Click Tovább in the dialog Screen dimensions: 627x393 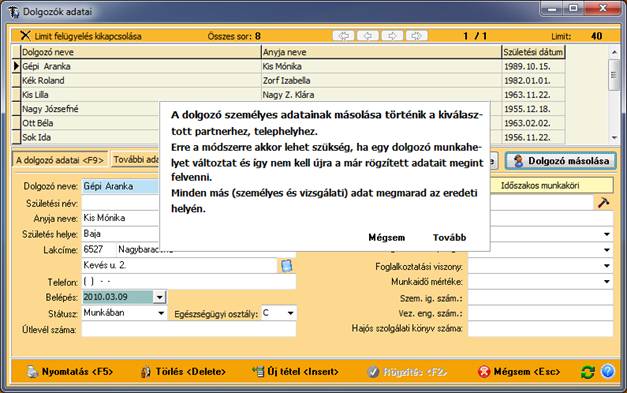pyautogui.click(x=449, y=237)
